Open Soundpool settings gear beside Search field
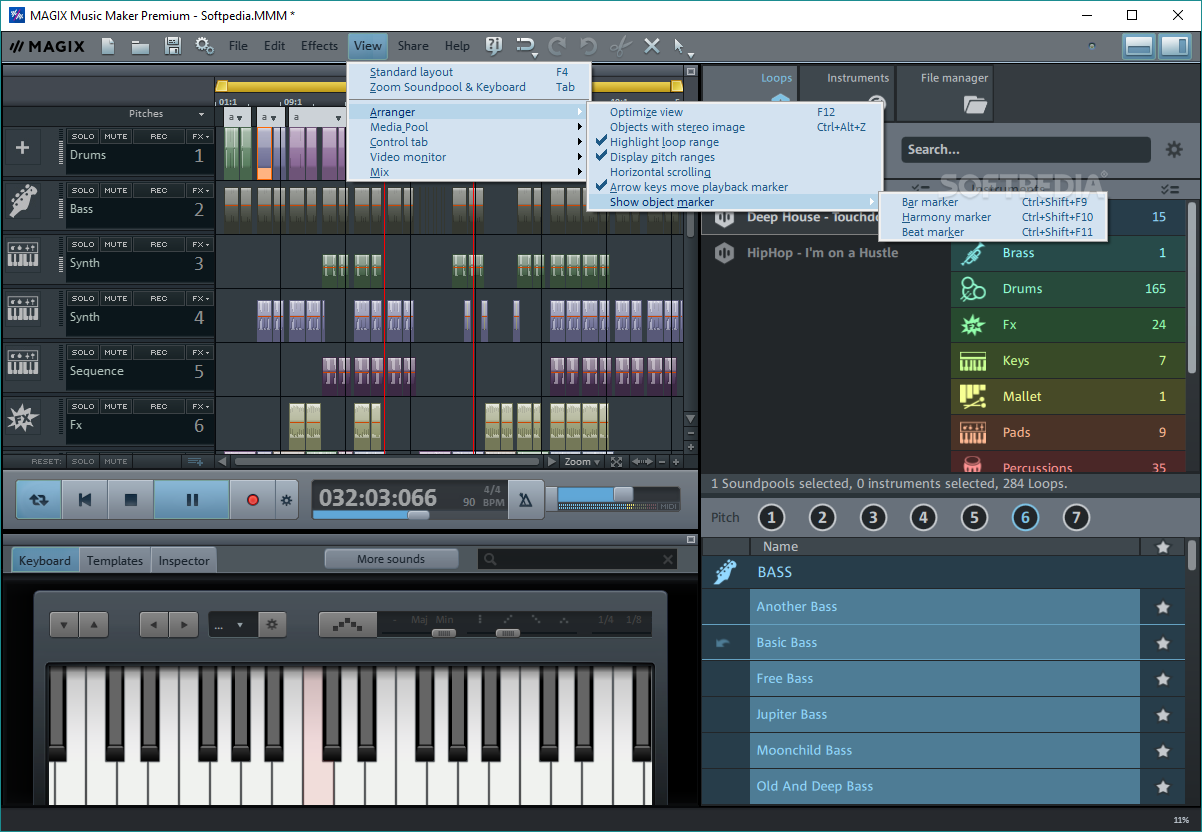1202x832 pixels. coord(1173,150)
